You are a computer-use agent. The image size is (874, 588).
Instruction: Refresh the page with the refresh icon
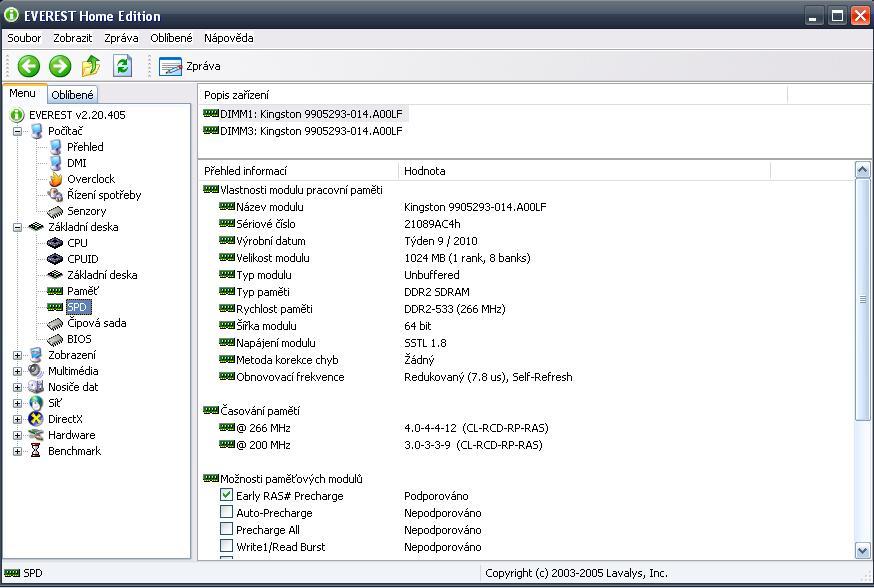(x=122, y=66)
